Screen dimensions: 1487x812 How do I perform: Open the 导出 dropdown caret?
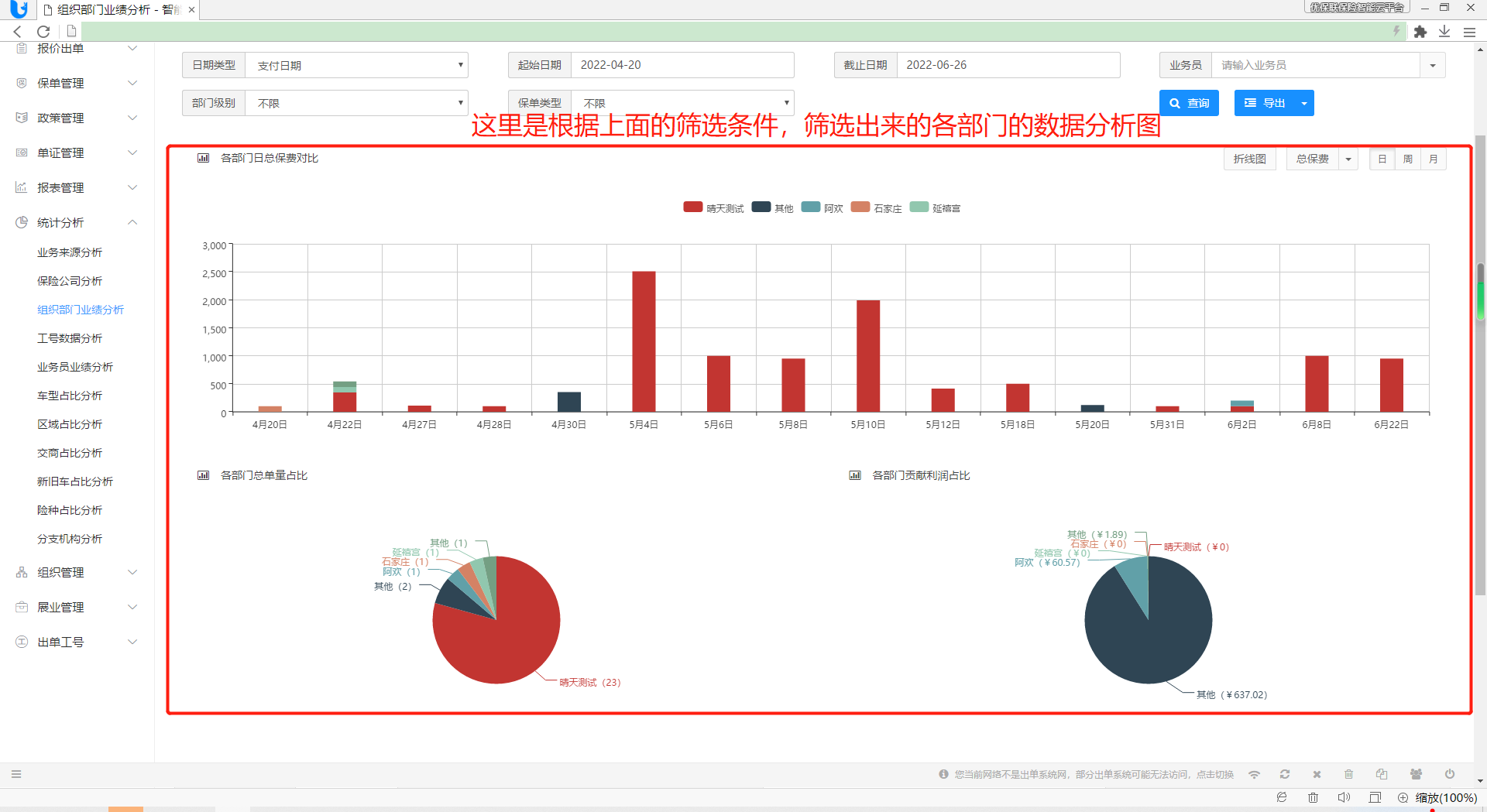(1304, 103)
